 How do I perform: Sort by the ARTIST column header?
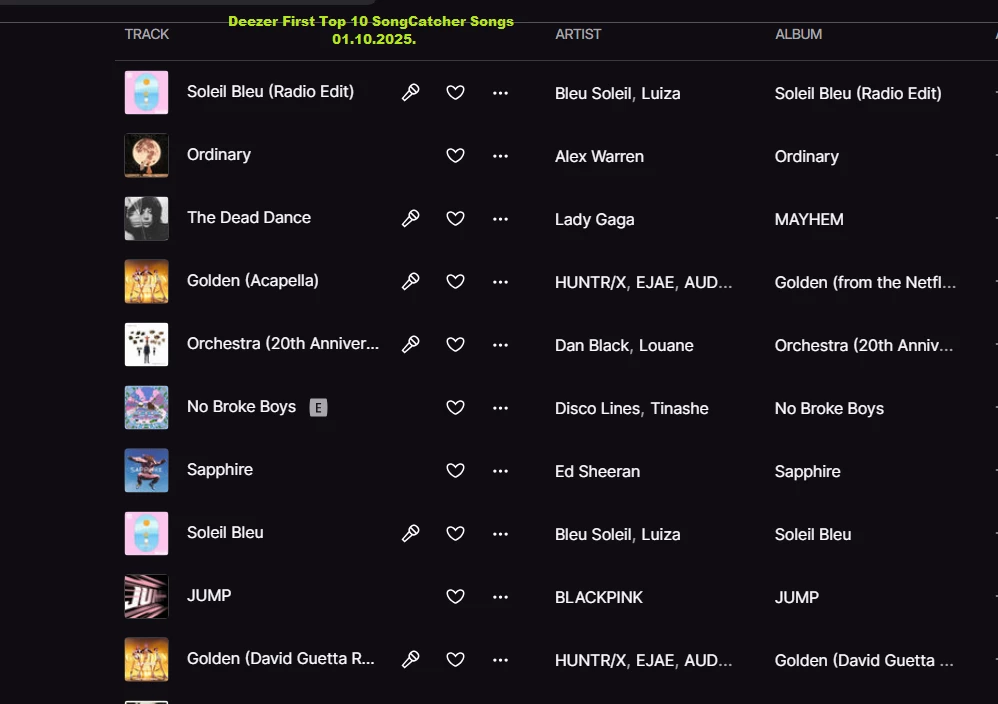click(578, 34)
